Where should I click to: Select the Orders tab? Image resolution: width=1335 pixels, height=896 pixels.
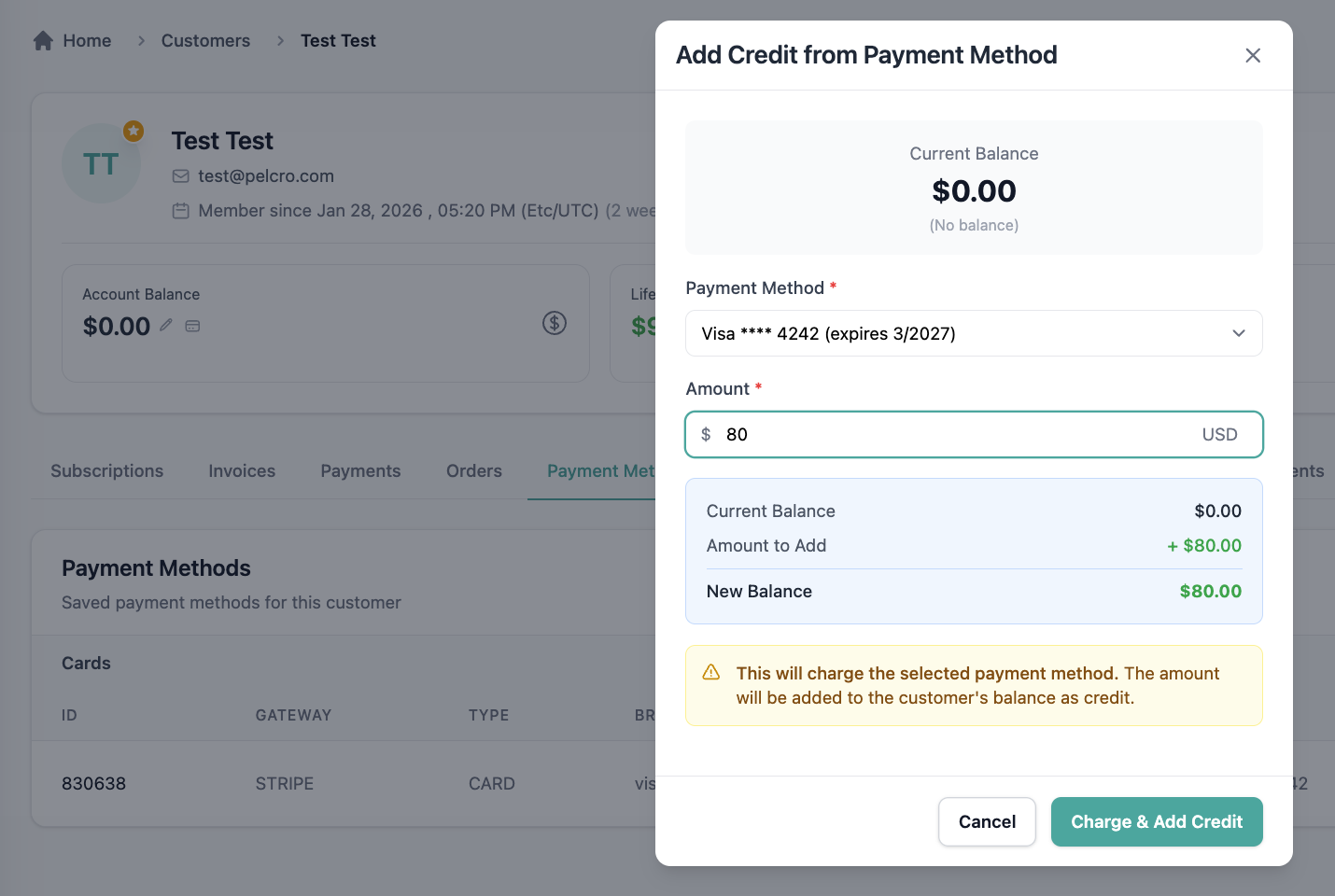474,471
